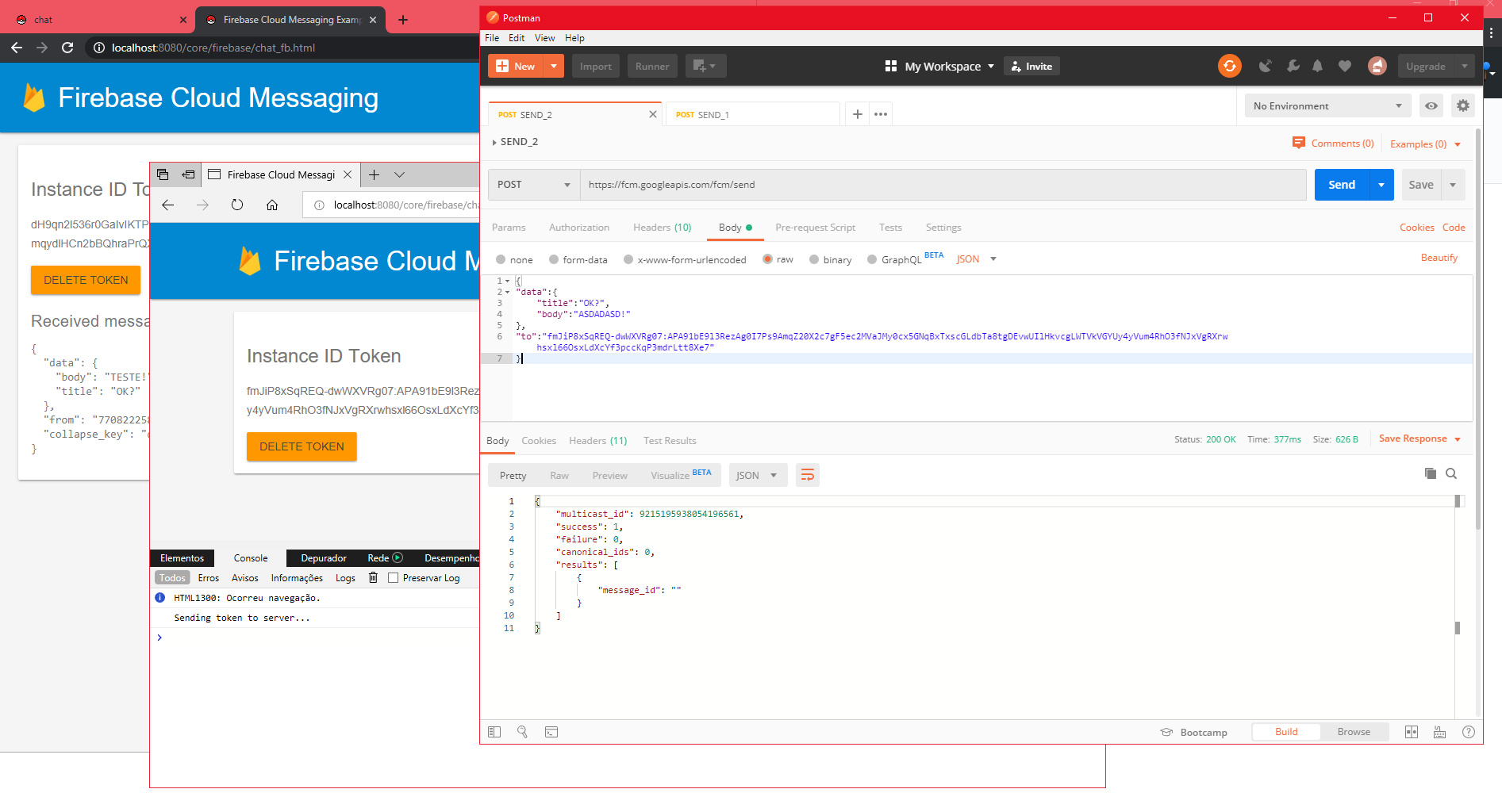Viewport: 1502px width, 812px height.
Task: Click the Beautify link
Action: pyautogui.click(x=1439, y=258)
